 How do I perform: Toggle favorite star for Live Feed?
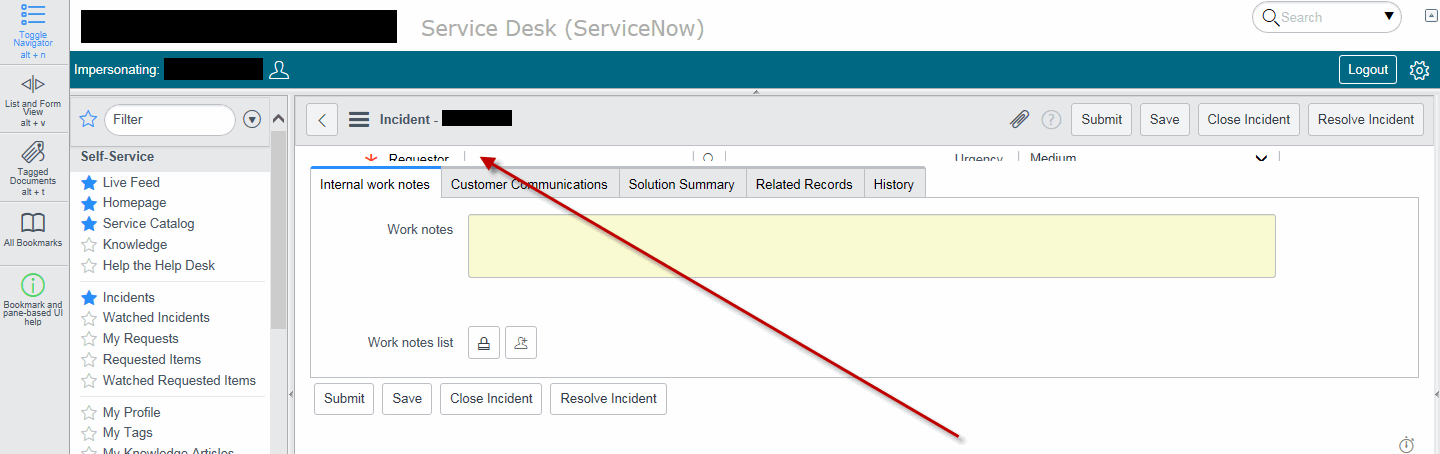pos(89,182)
